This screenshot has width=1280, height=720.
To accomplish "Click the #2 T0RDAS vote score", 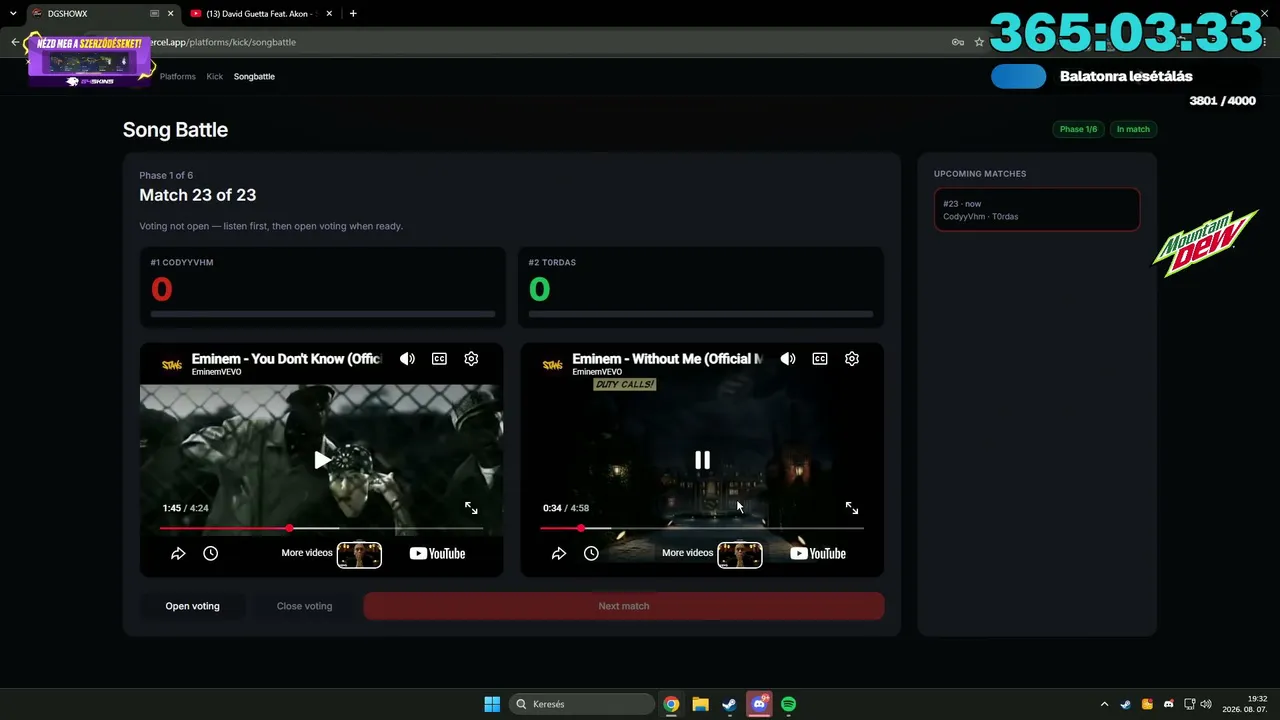I will pos(539,290).
